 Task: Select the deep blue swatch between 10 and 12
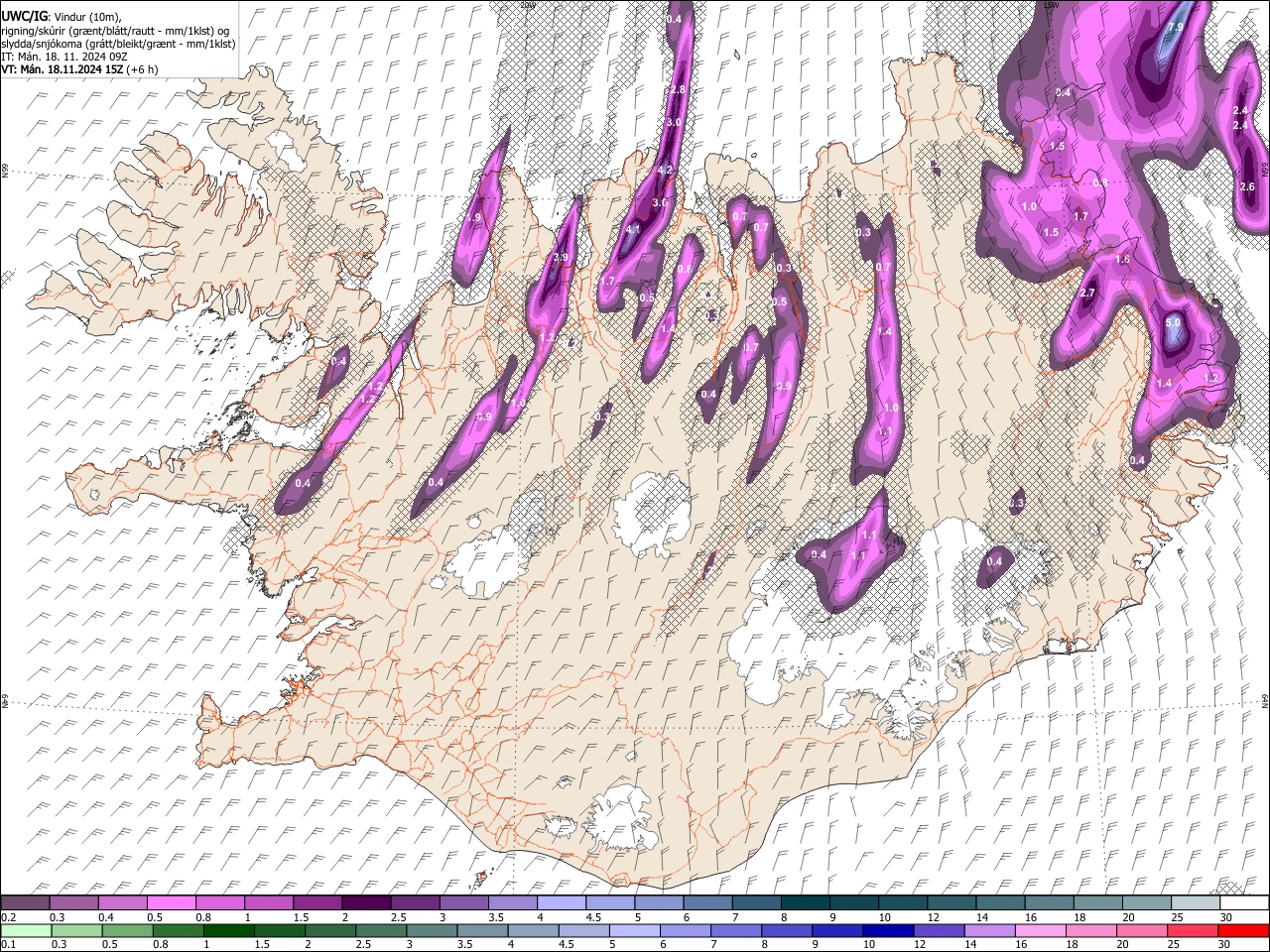887,930
